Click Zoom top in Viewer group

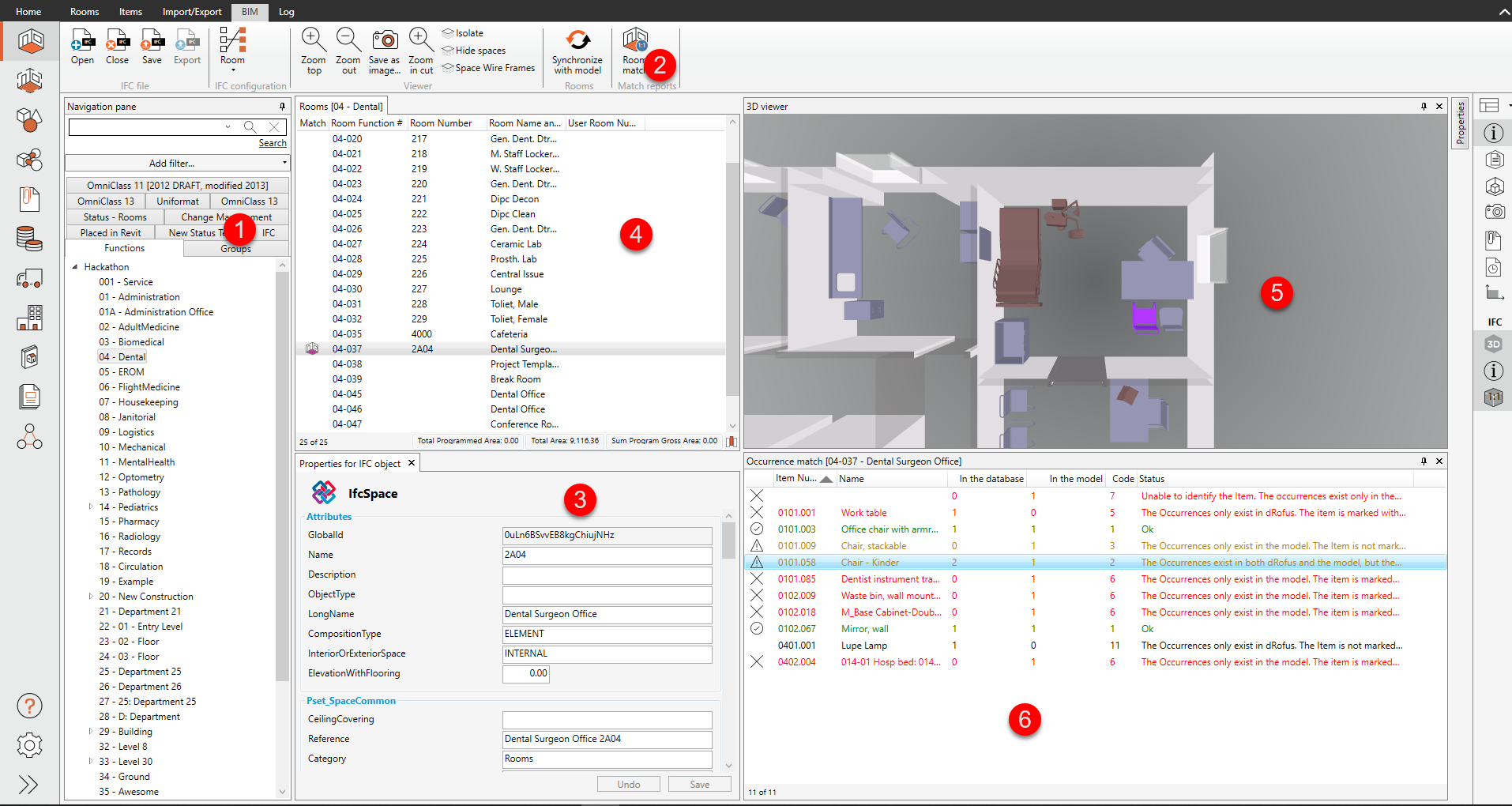tap(313, 41)
